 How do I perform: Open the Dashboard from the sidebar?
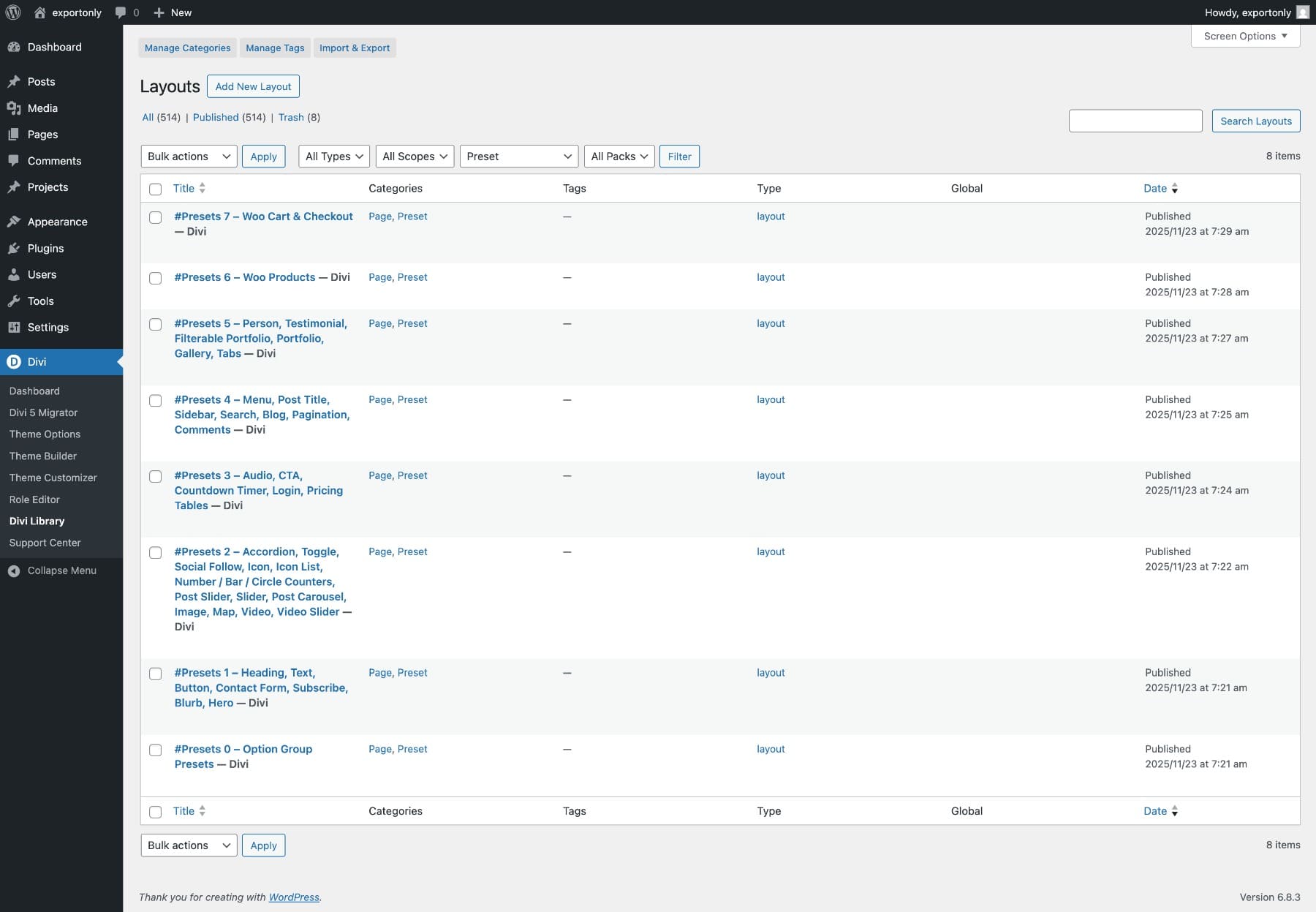(x=54, y=47)
